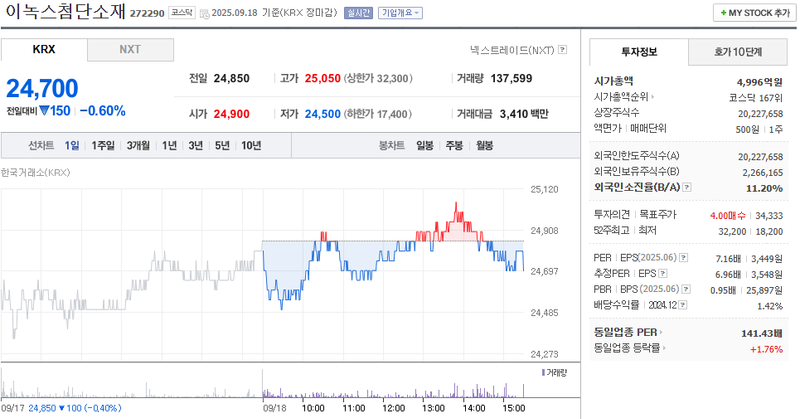
Task: Show the 일봉 candlestick chart
Action: click(x=425, y=146)
